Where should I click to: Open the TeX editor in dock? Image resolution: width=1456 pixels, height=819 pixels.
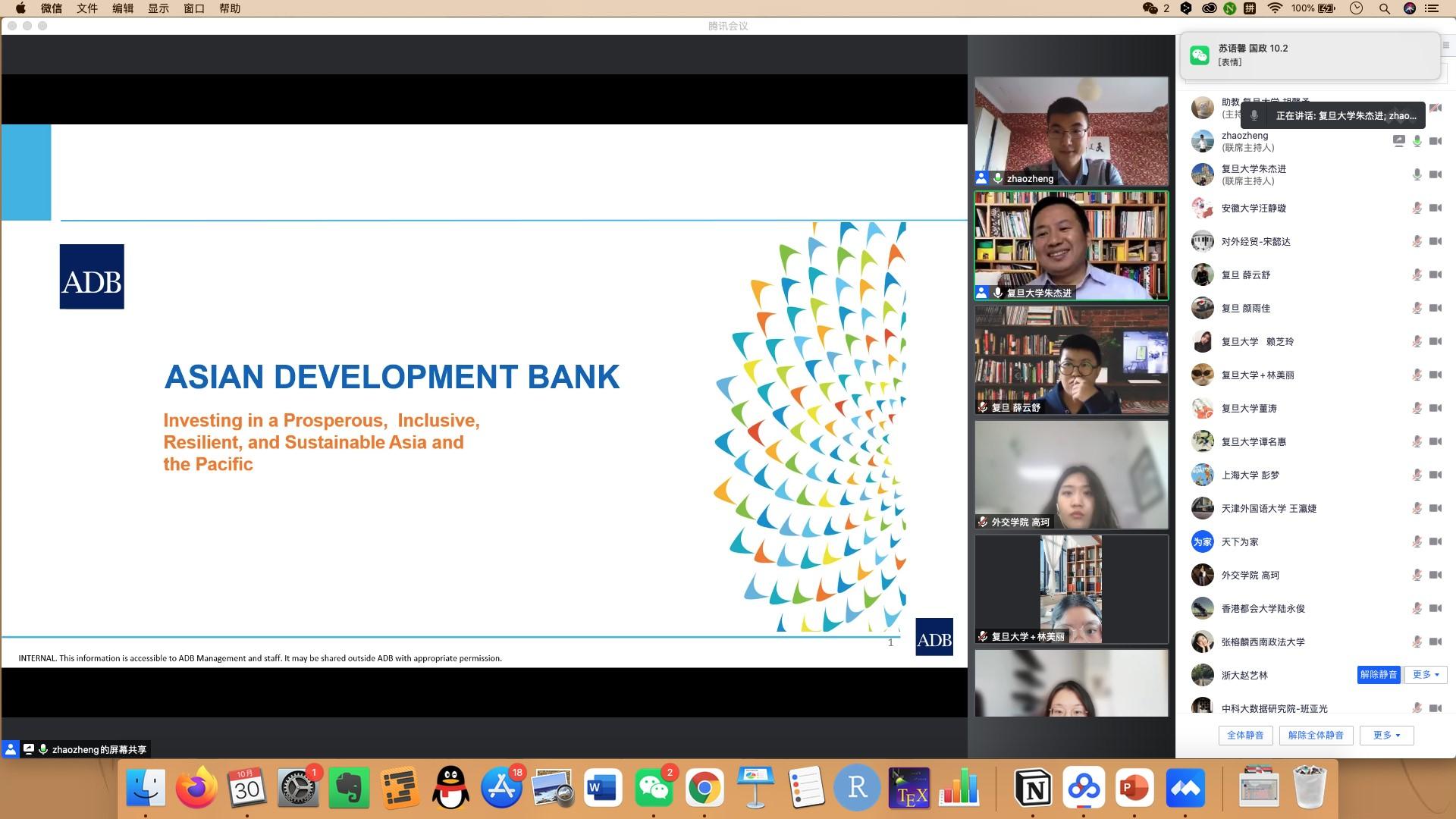pos(908,788)
